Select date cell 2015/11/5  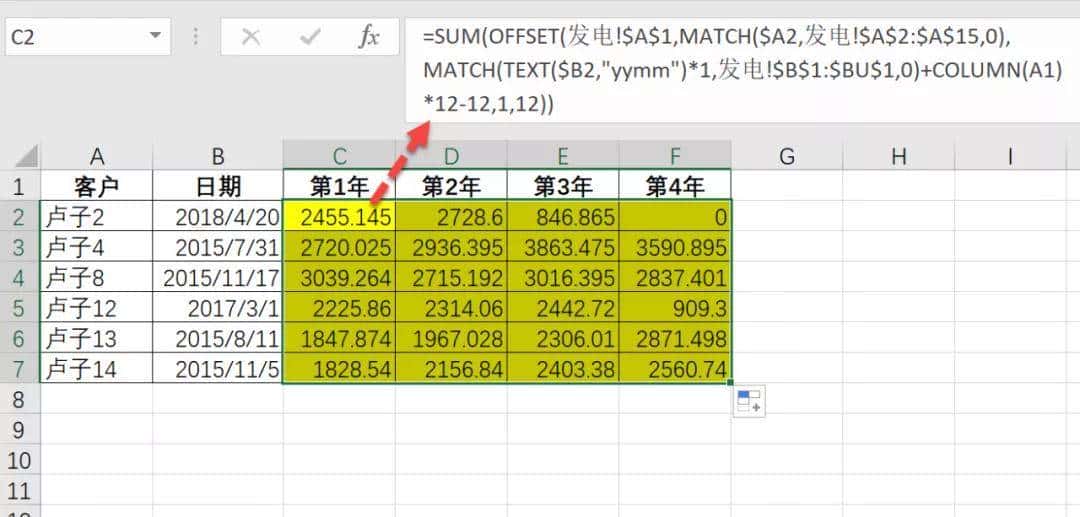point(218,369)
